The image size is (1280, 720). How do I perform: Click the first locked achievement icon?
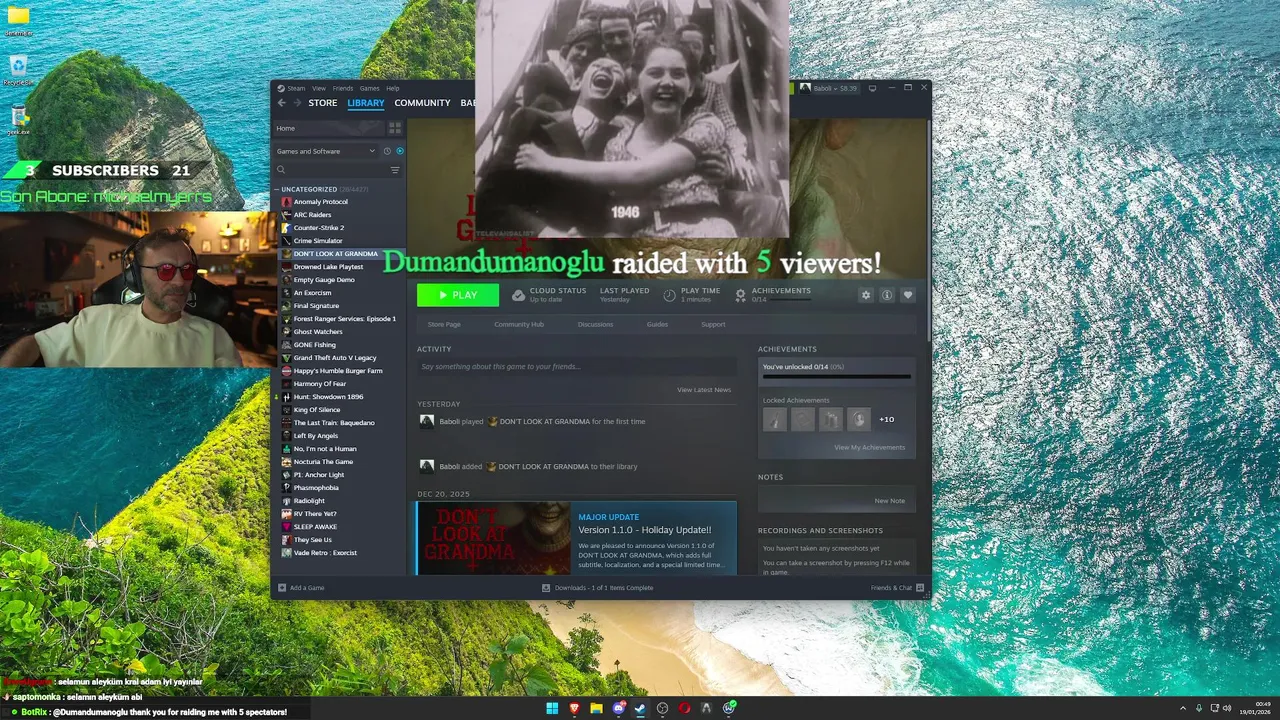775,419
